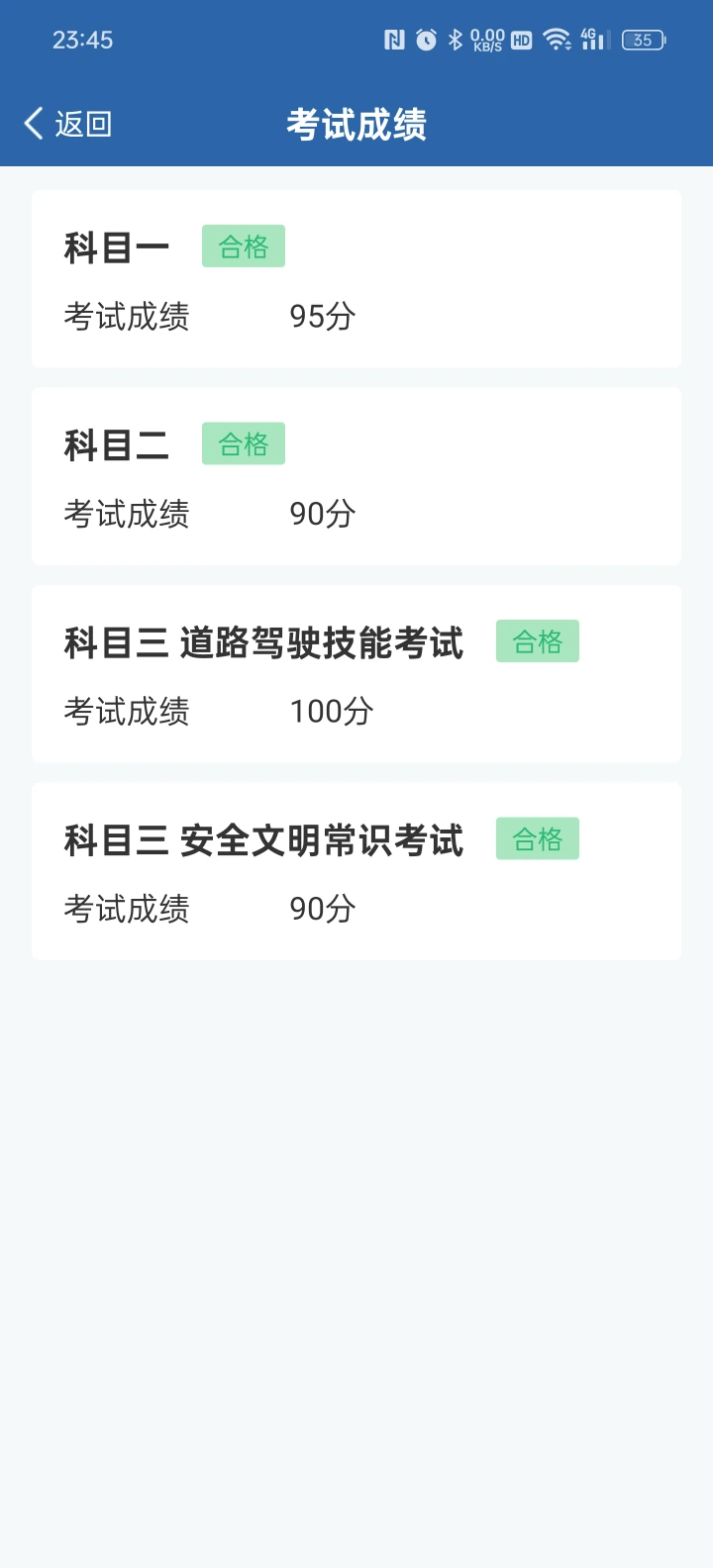The image size is (713, 1568).
Task: Tap the 合格 badge beside 科目二
Action: click(x=244, y=443)
